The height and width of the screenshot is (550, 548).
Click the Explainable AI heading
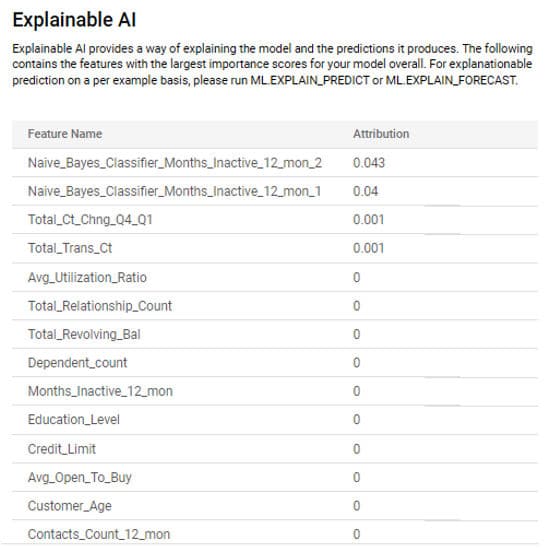point(74,20)
